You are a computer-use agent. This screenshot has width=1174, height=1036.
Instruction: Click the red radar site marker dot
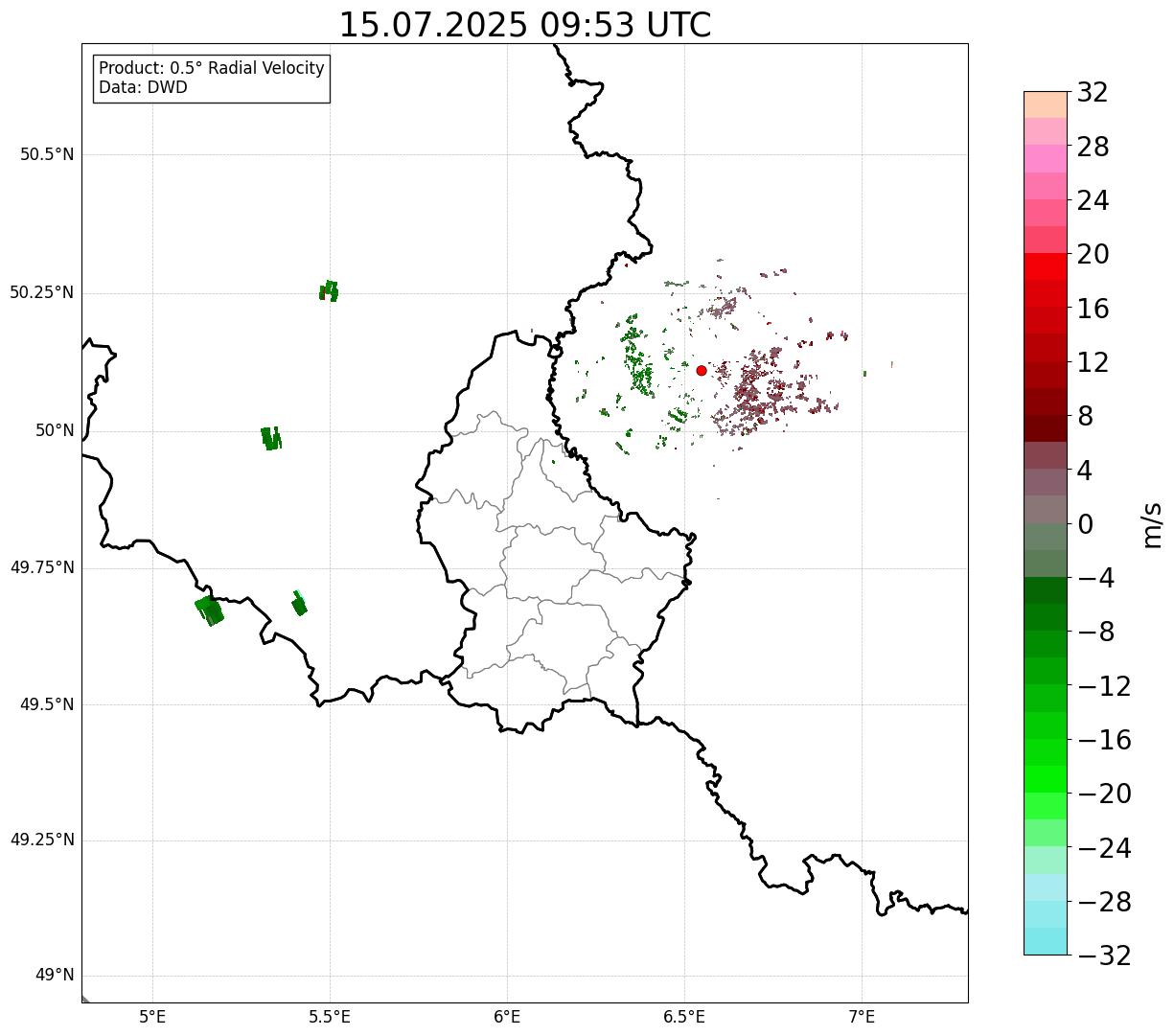click(x=702, y=370)
